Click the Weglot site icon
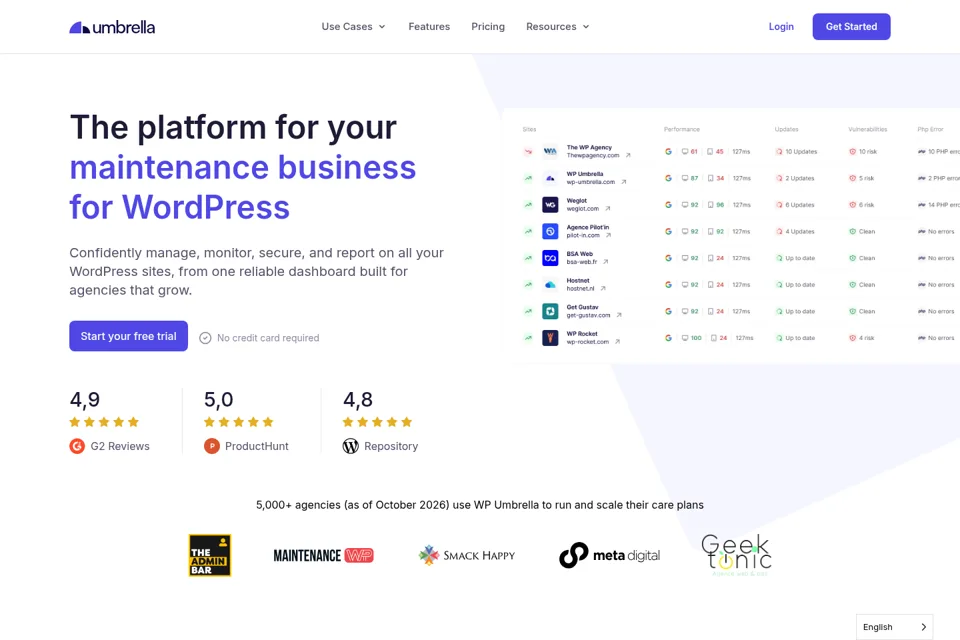960x640 pixels. pos(550,205)
